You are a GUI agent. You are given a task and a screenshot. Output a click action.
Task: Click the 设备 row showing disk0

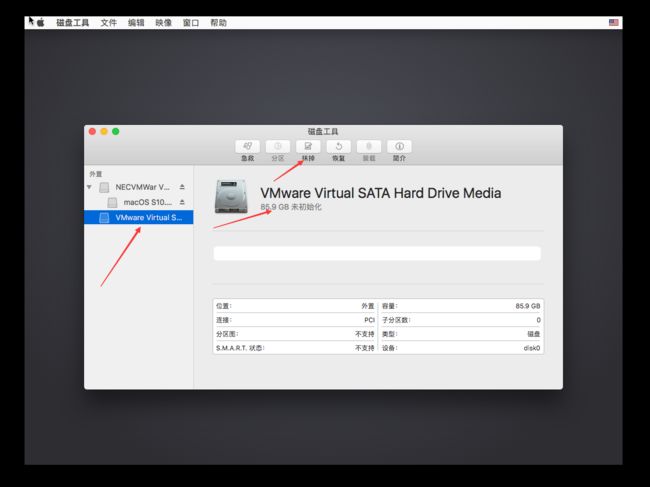point(461,348)
